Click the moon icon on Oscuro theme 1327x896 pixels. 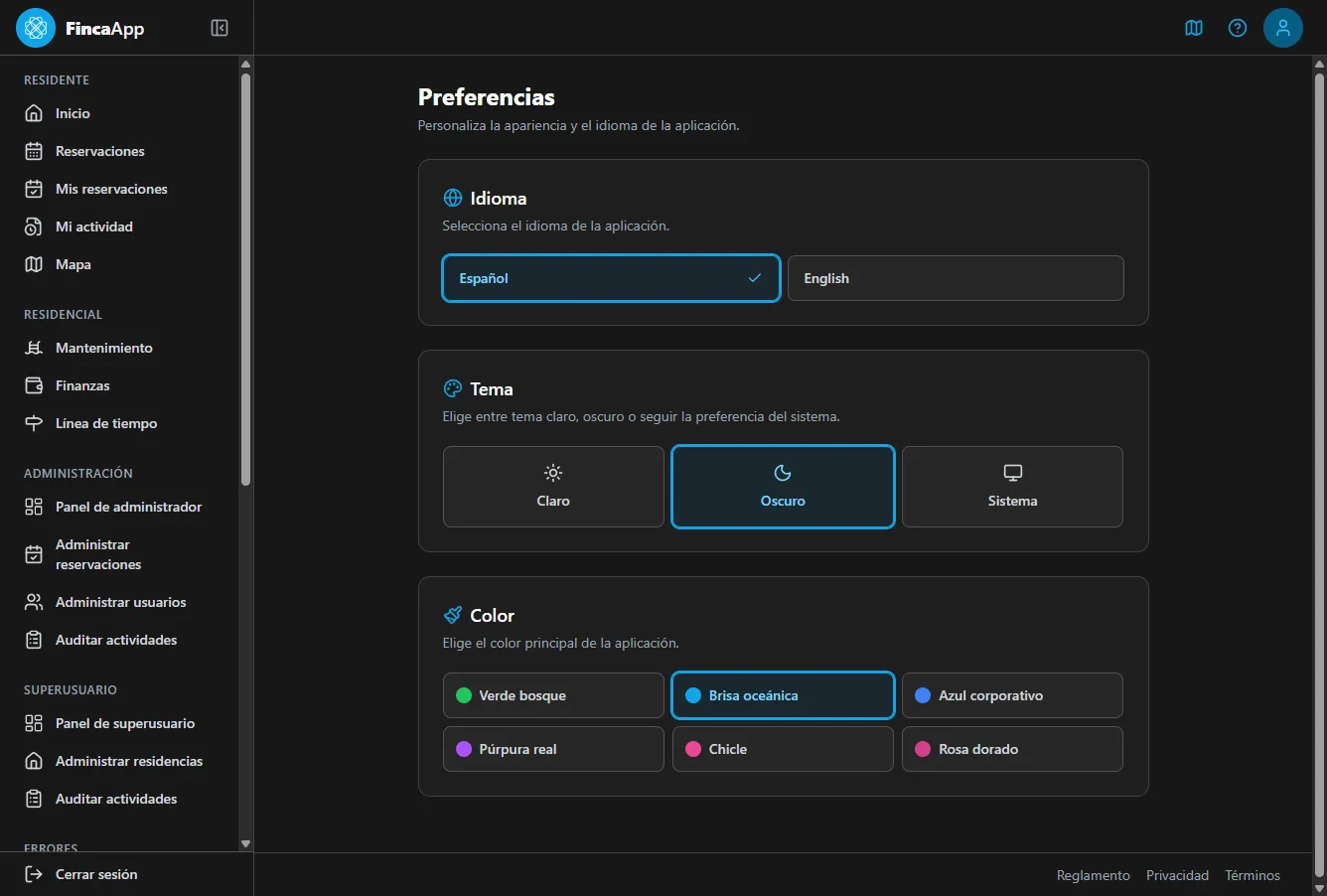coord(783,473)
